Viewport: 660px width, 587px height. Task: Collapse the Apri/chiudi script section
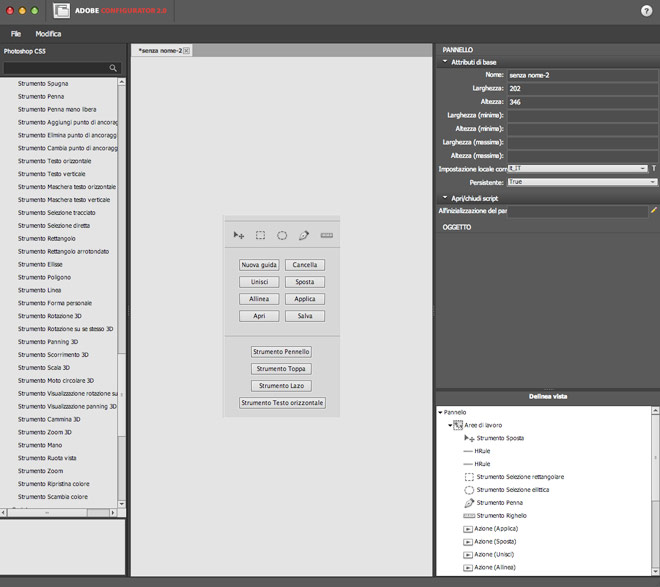coord(445,198)
